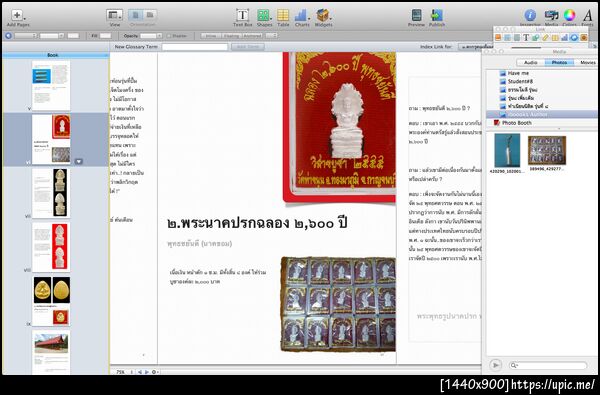Click the Add Term button

point(248,47)
